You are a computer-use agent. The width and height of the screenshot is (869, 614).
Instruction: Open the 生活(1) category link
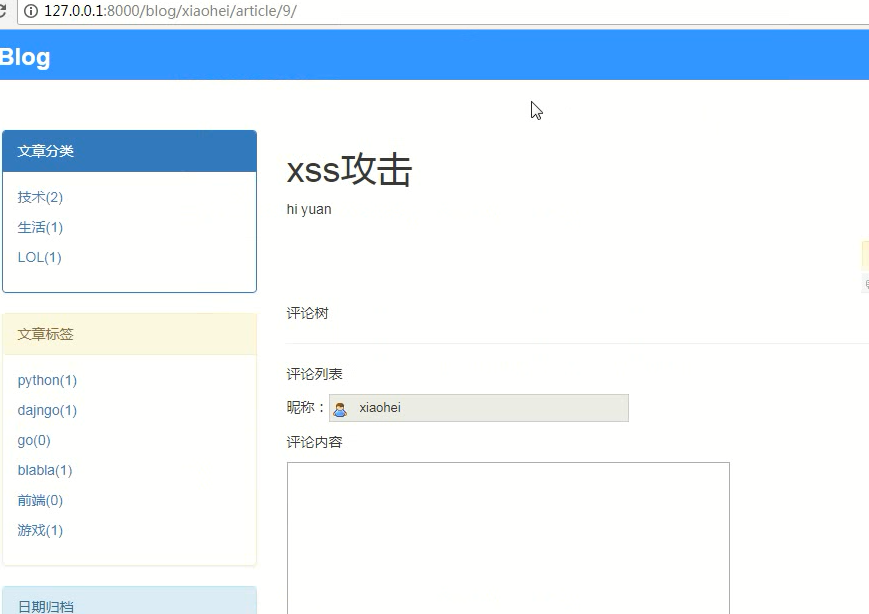[40, 227]
